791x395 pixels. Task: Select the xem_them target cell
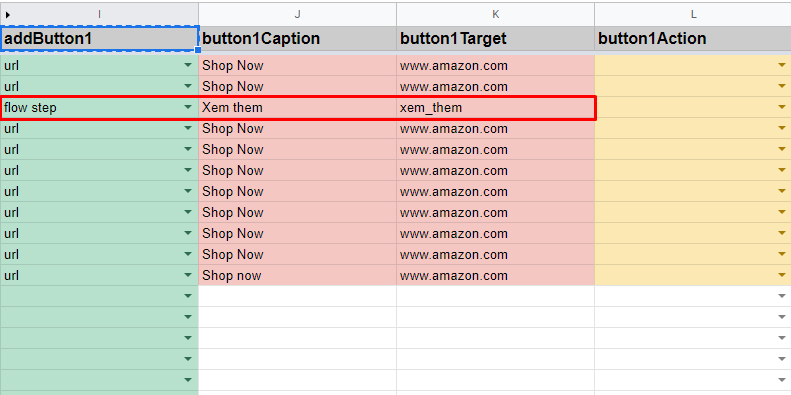495,107
